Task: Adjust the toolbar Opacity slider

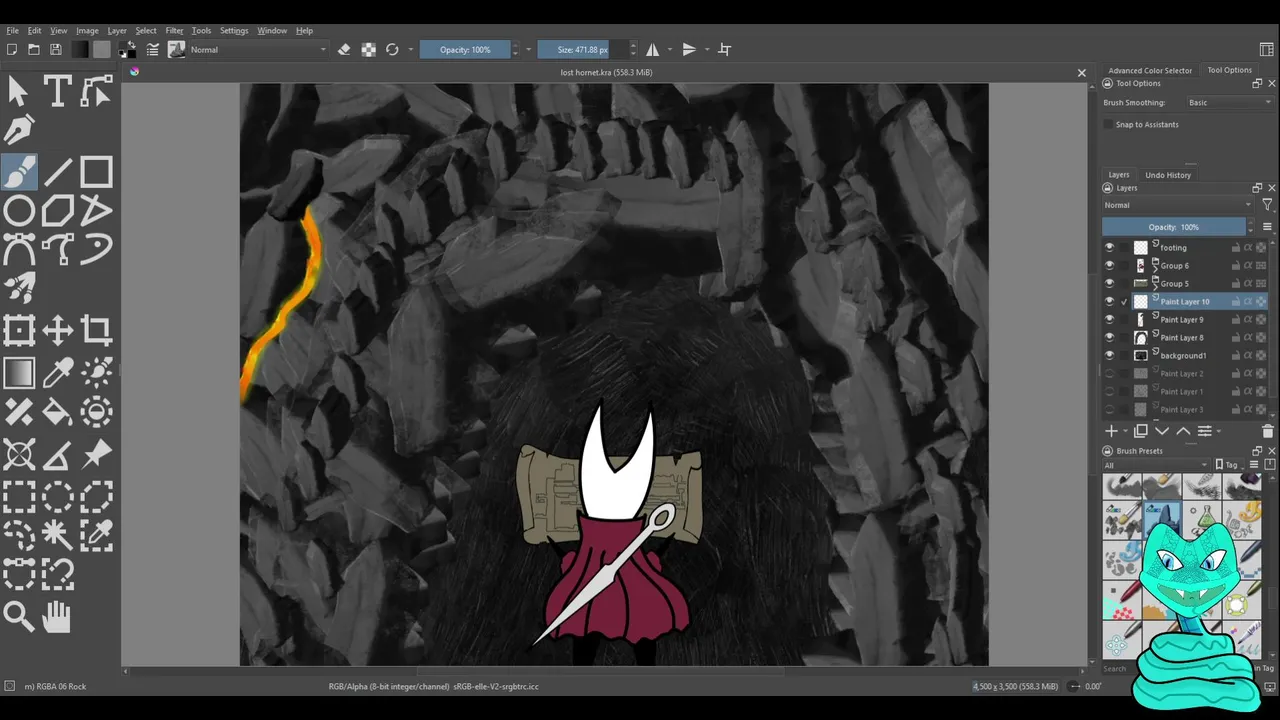Action: tap(465, 49)
